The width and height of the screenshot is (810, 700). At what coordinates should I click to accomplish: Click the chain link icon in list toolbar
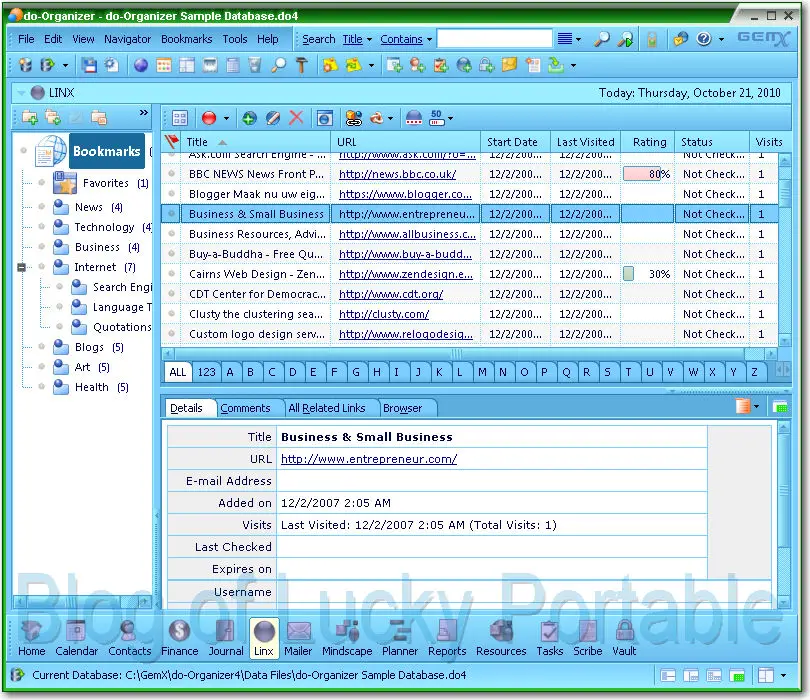pyautogui.click(x=354, y=119)
